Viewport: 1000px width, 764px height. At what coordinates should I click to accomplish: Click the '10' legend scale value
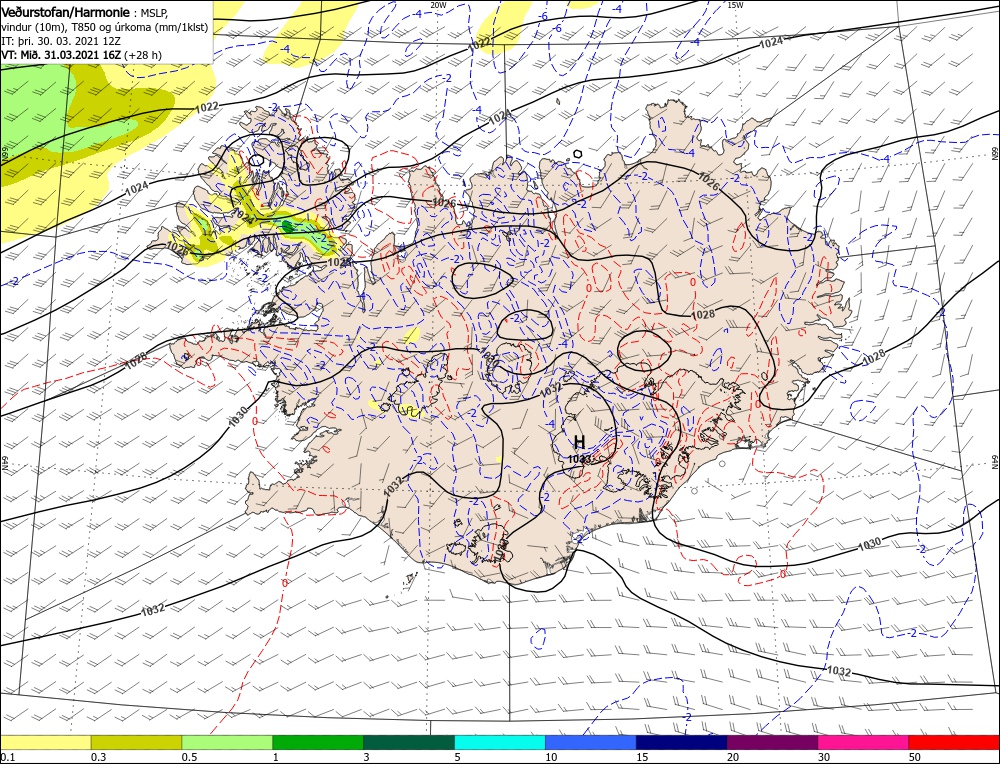(x=551, y=757)
